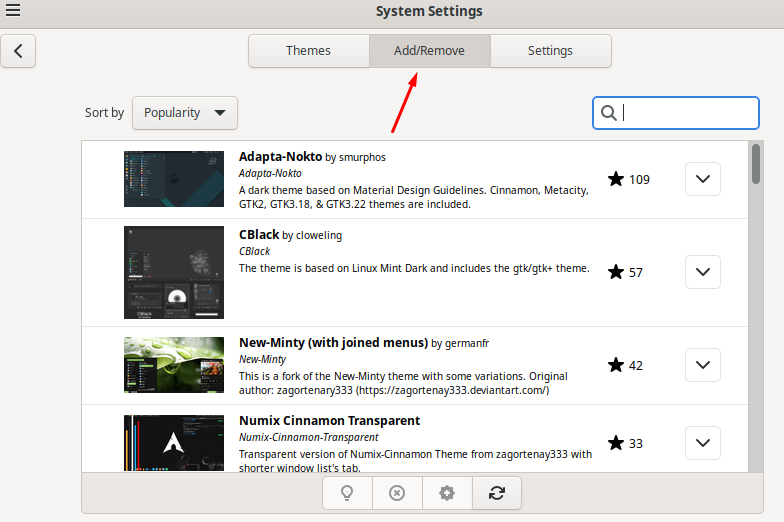Switch to the Themes tab

point(308,51)
